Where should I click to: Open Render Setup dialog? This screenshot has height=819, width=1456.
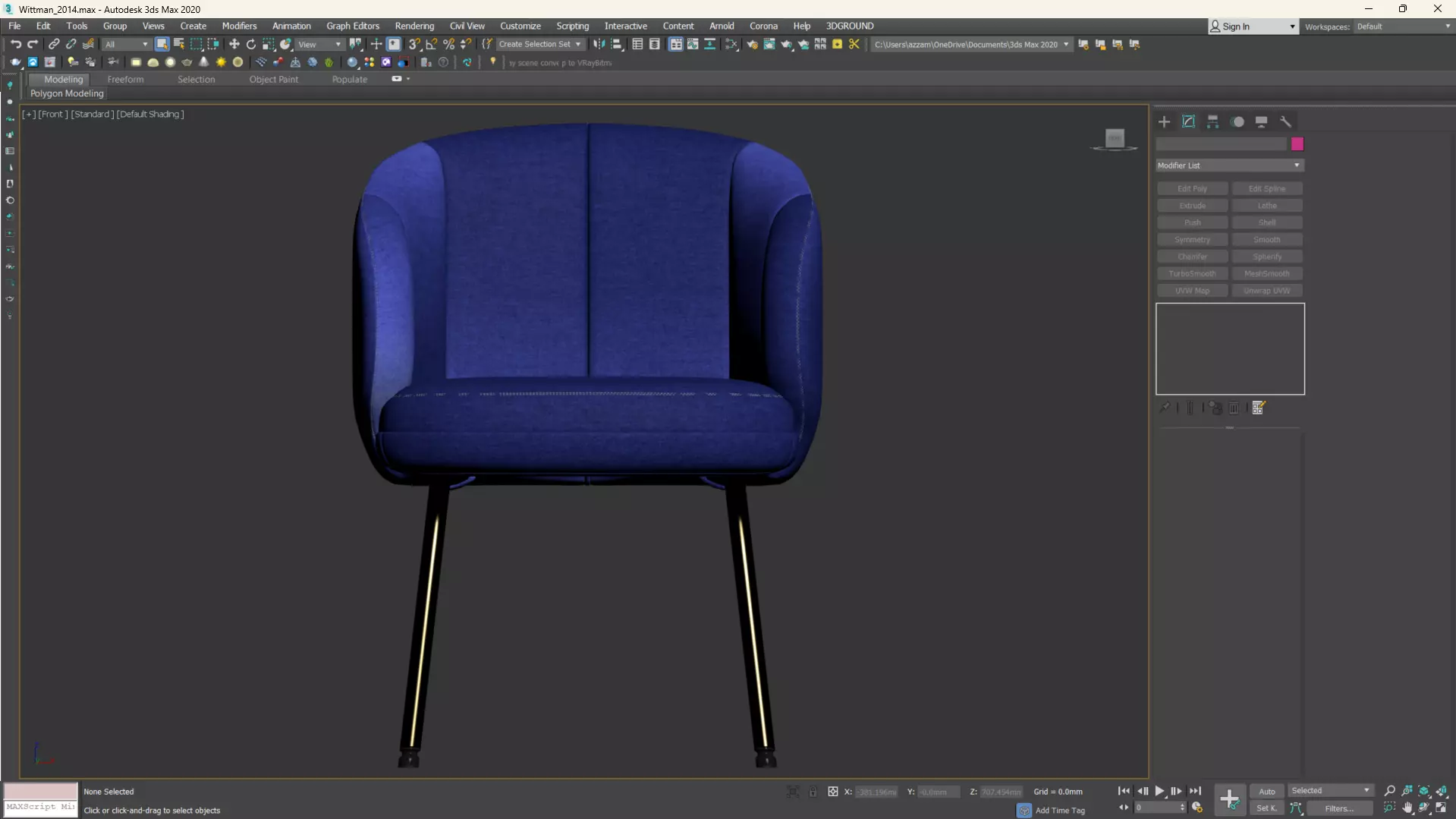(752, 44)
